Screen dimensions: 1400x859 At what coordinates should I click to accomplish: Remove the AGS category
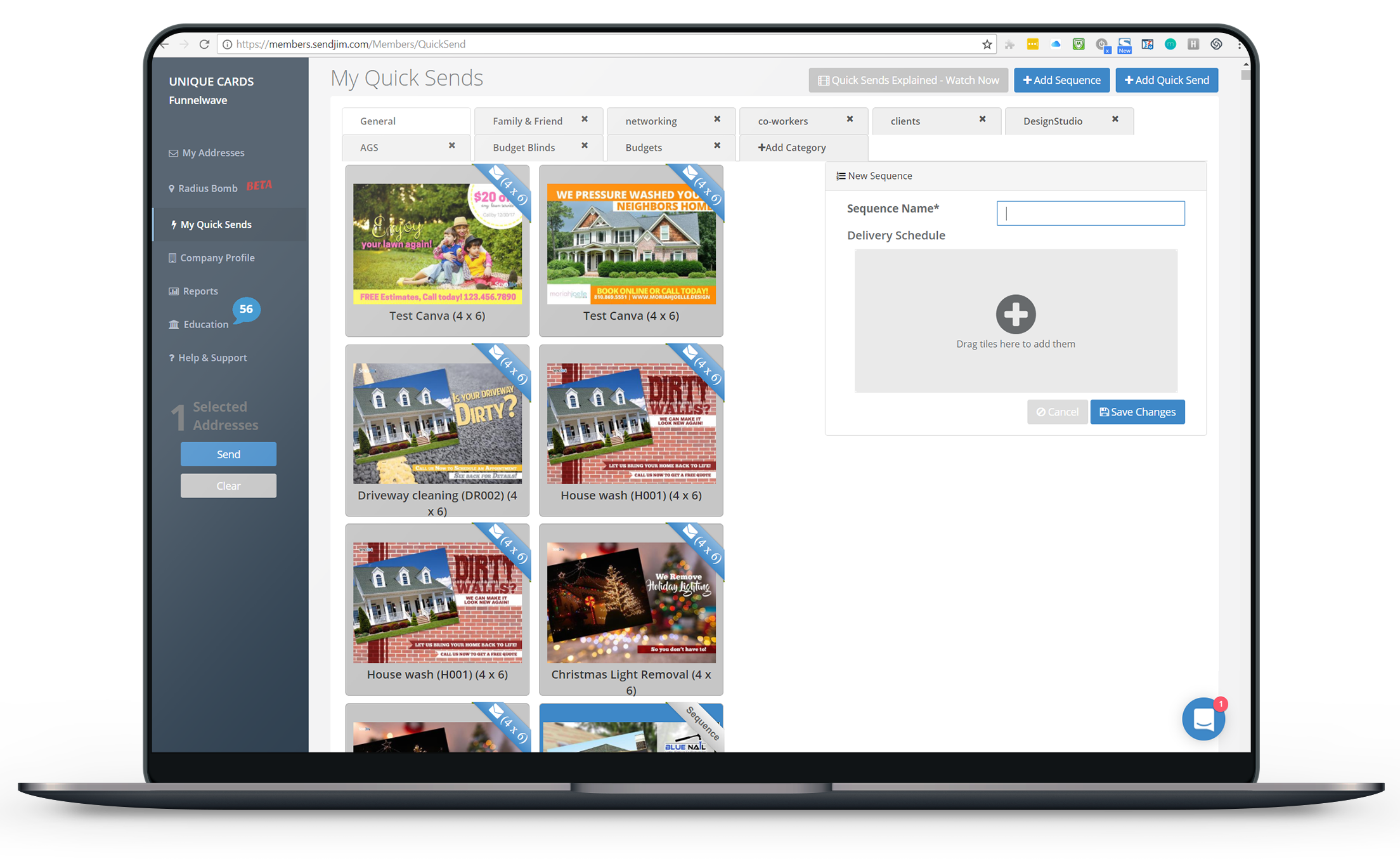click(x=452, y=145)
